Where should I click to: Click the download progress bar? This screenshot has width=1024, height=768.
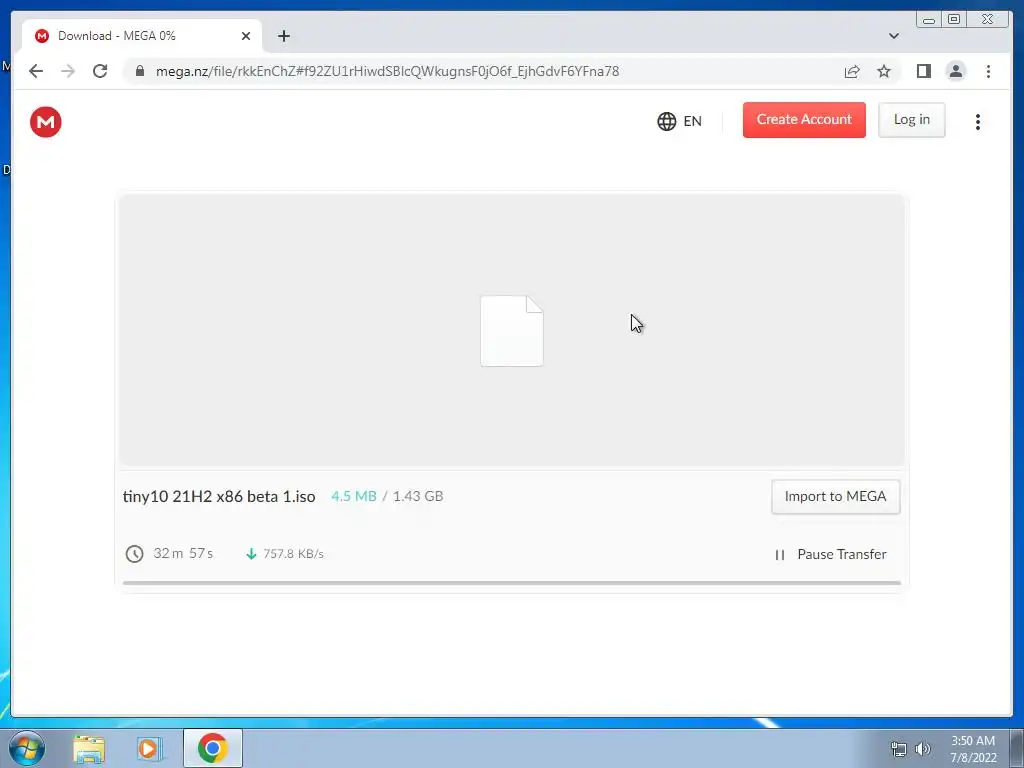pos(511,583)
